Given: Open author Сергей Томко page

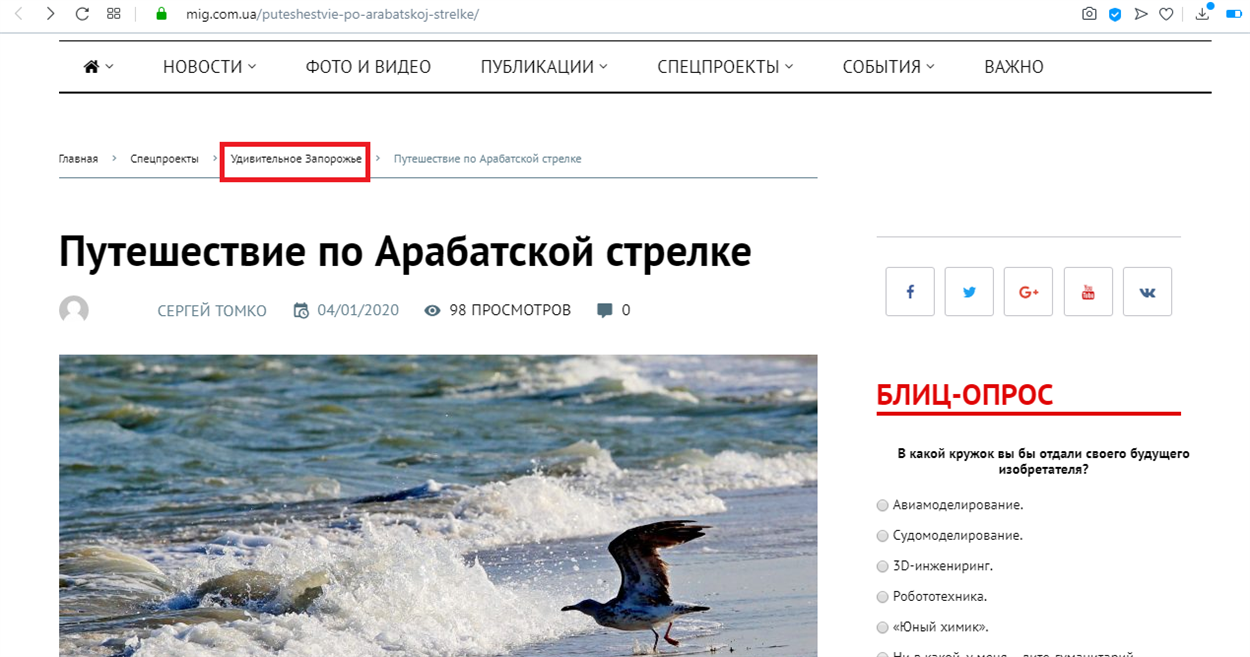Looking at the screenshot, I should [x=212, y=311].
